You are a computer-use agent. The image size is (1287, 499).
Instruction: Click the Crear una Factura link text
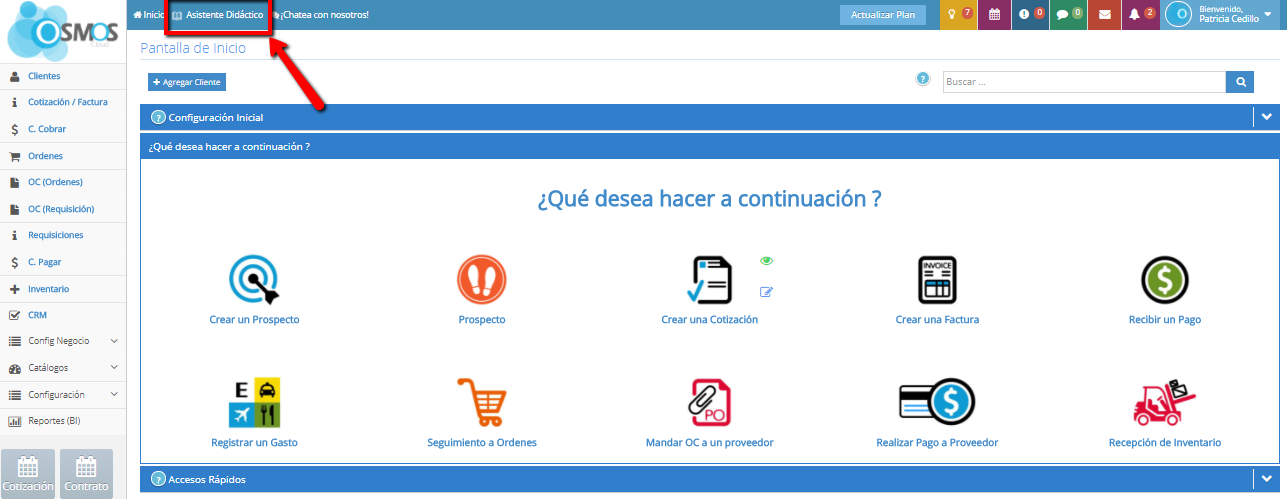937,320
